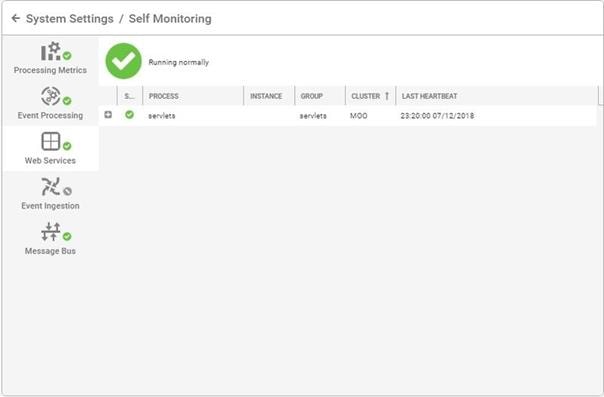Go back using the arrow icon
604x397 pixels.
pyautogui.click(x=16, y=18)
